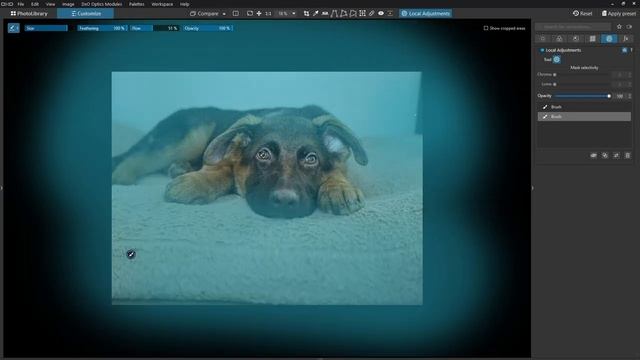This screenshot has width=640, height=360.
Task: Collapse the Local Adjustments section
Action: [x=542, y=50]
